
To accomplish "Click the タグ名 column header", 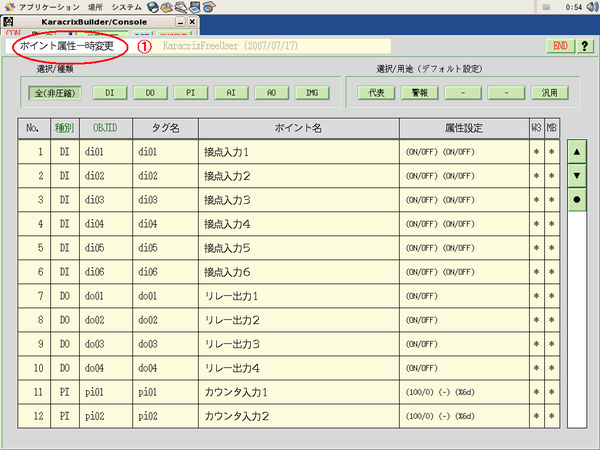I will click(x=165, y=128).
